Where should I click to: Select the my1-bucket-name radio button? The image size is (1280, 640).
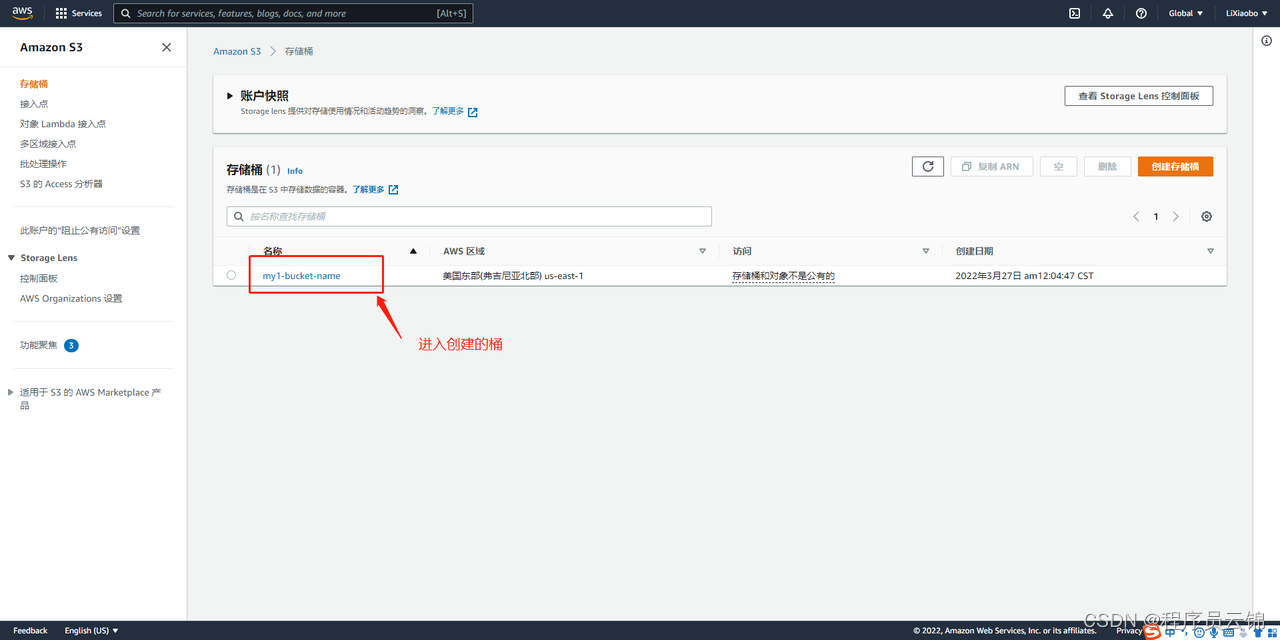point(231,275)
